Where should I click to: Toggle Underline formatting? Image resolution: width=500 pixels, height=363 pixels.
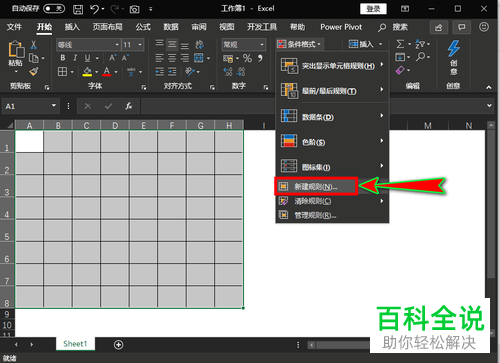87,58
